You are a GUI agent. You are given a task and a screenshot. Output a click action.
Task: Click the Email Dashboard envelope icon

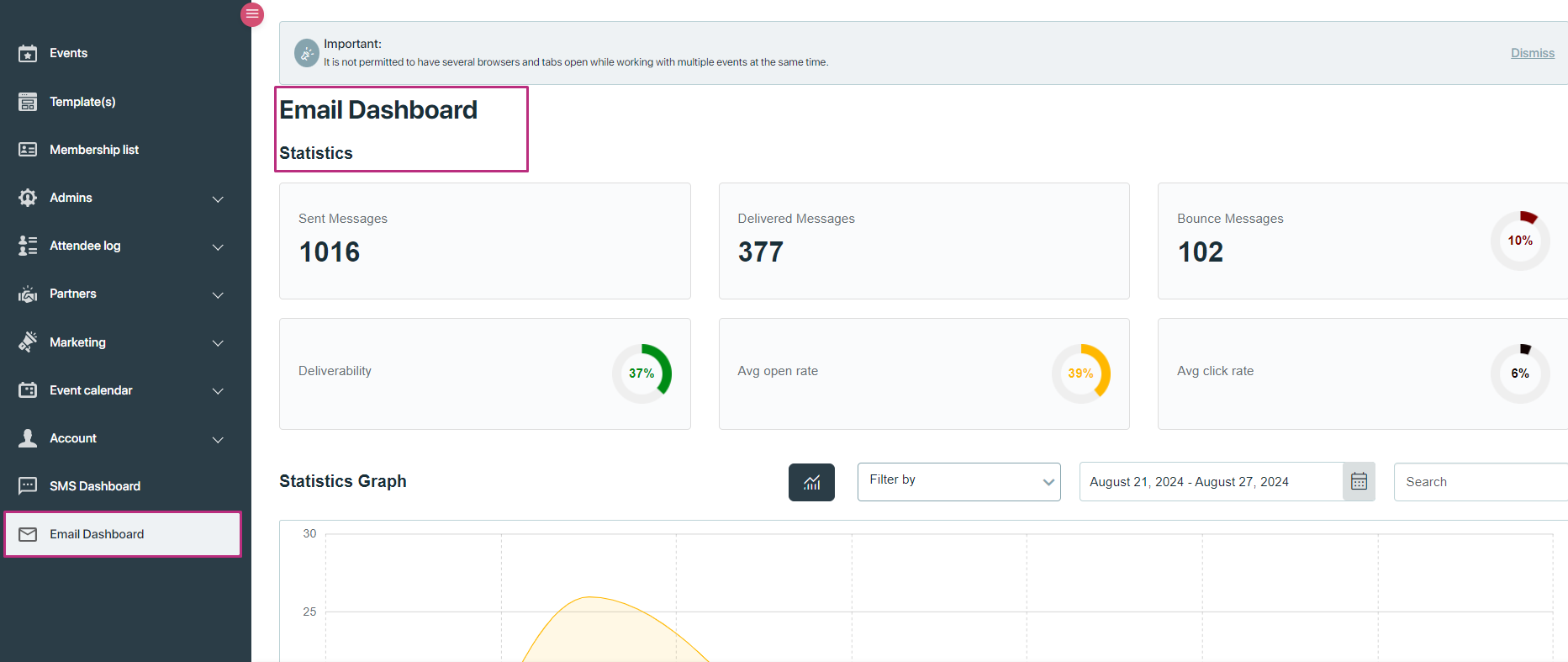coord(28,534)
